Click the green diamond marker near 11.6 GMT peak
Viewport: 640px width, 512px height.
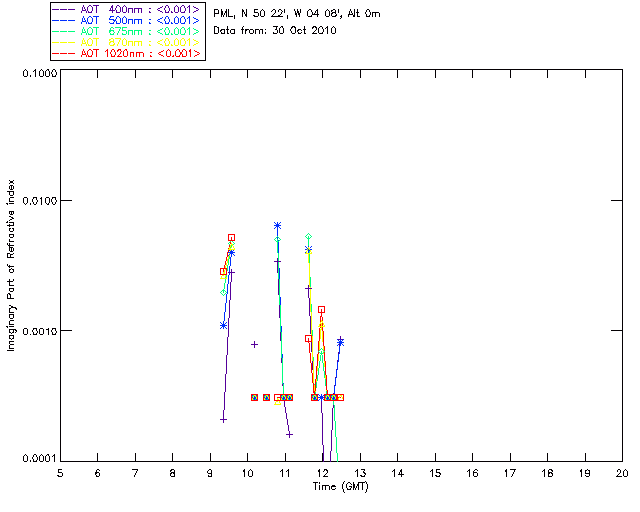[x=309, y=236]
